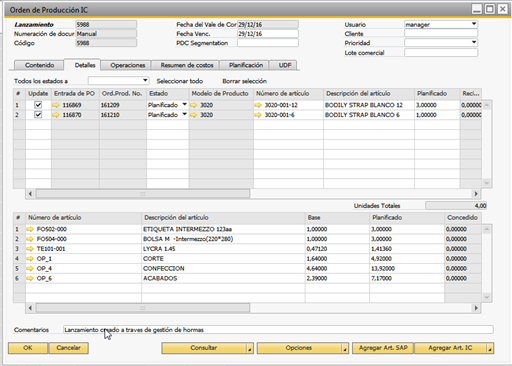Click Seleccionar todo link

click(180, 81)
